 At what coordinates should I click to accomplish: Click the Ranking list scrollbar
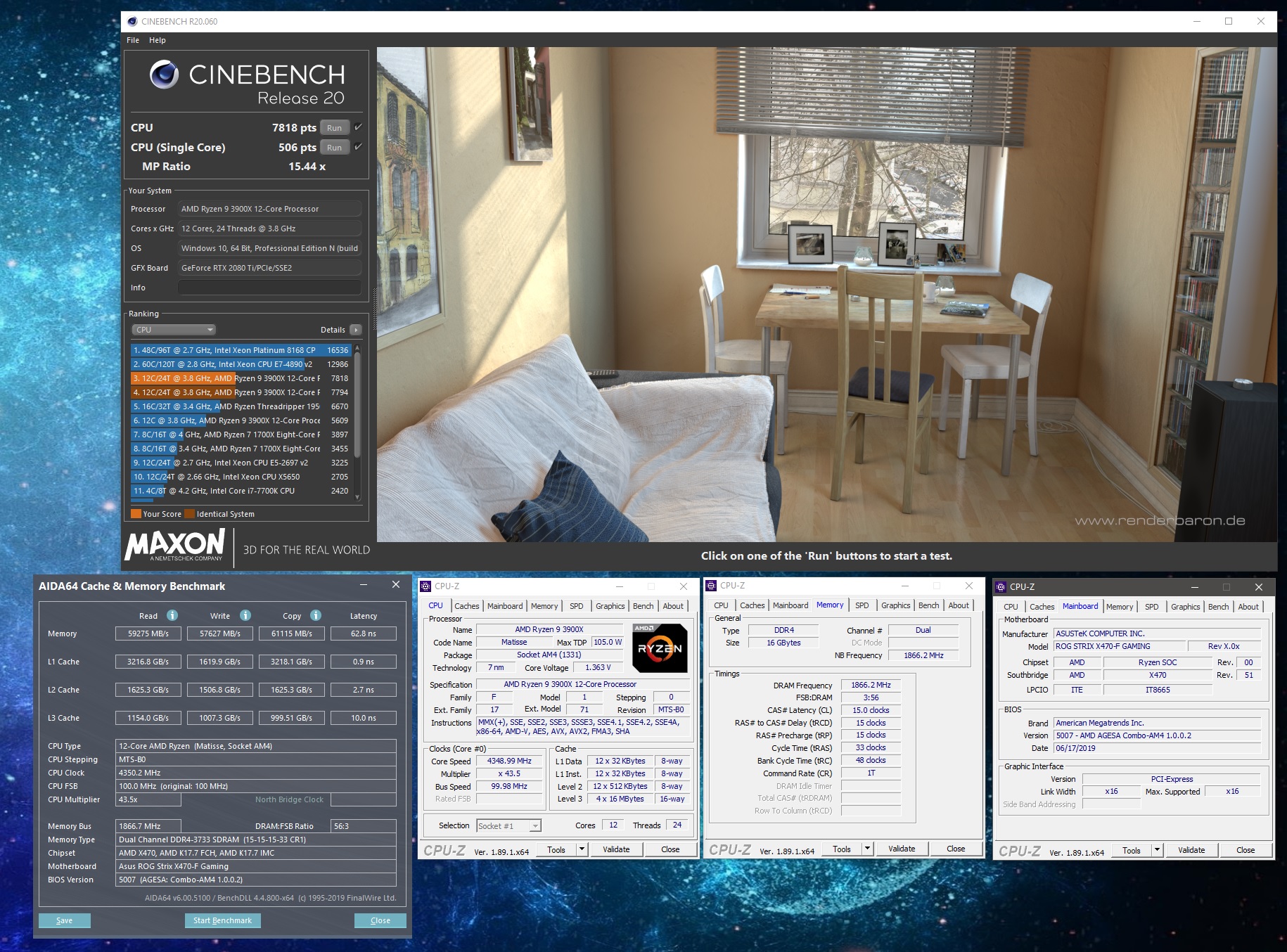click(x=357, y=404)
